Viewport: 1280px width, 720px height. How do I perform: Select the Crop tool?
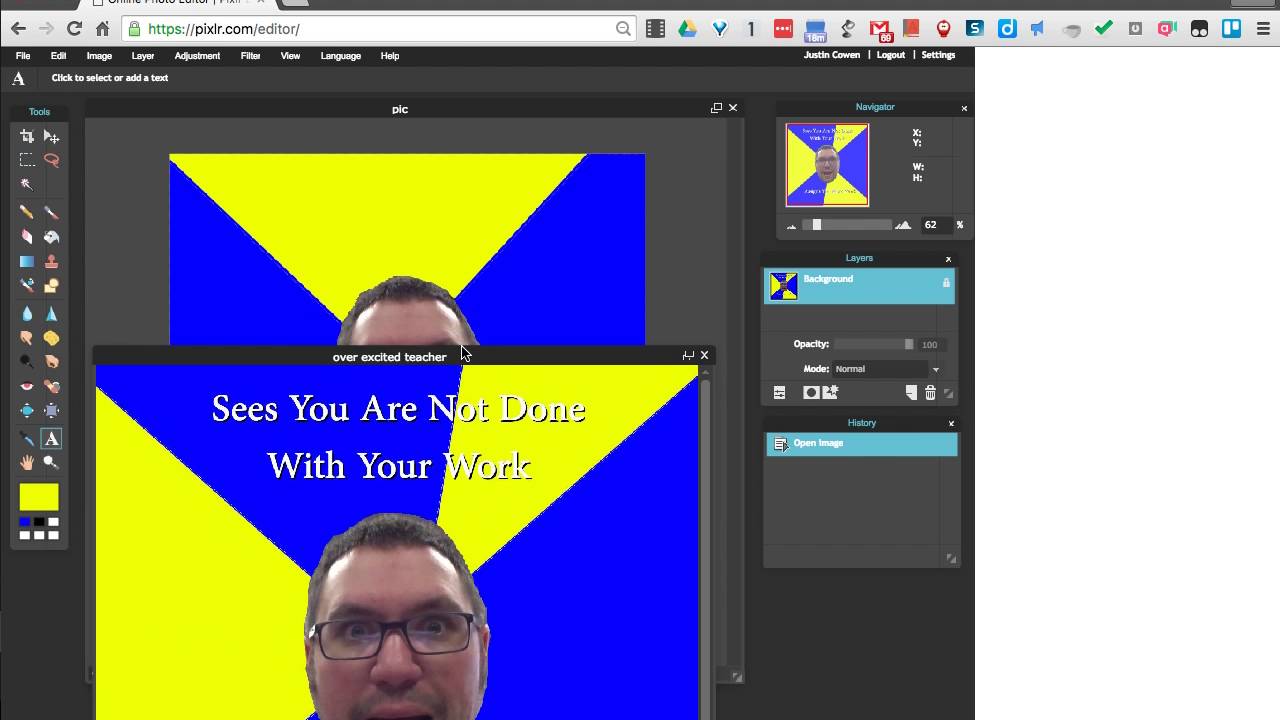(x=27, y=136)
